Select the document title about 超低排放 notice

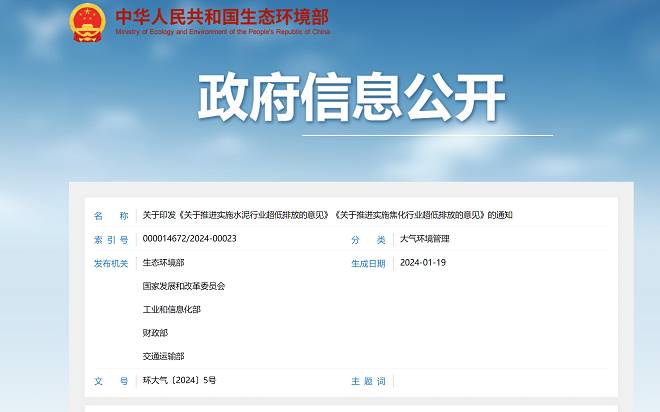327,215
